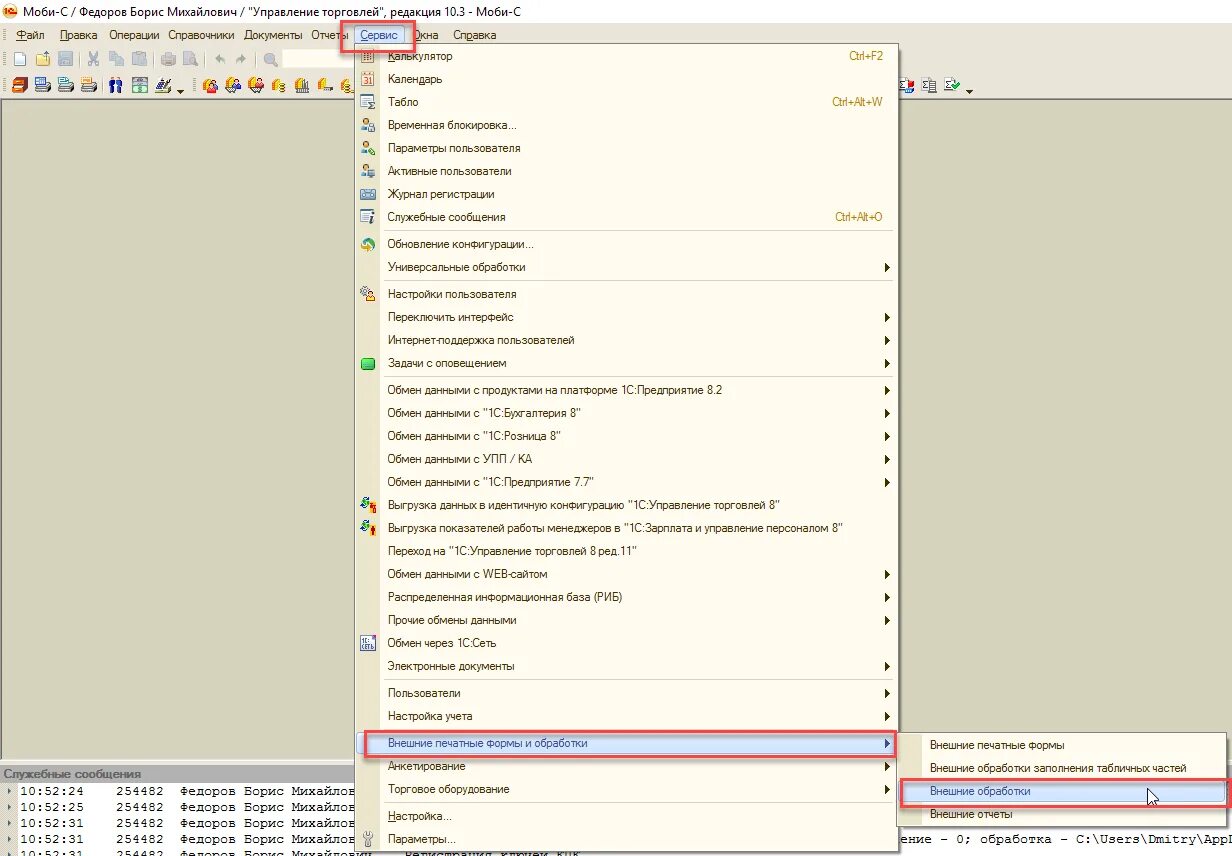Select Внешние отчеты submenu item
Viewport: 1232px width, 856px height.
click(1063, 814)
